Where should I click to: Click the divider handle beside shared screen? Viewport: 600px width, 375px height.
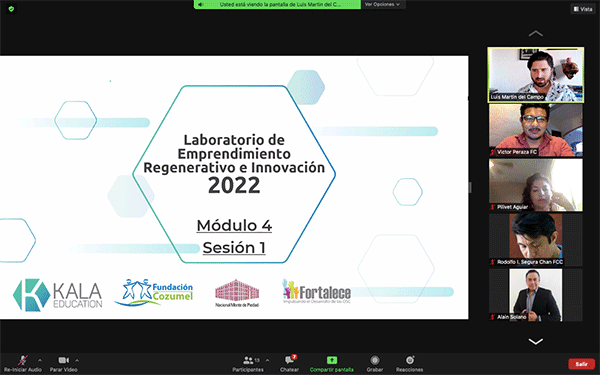(470, 187)
